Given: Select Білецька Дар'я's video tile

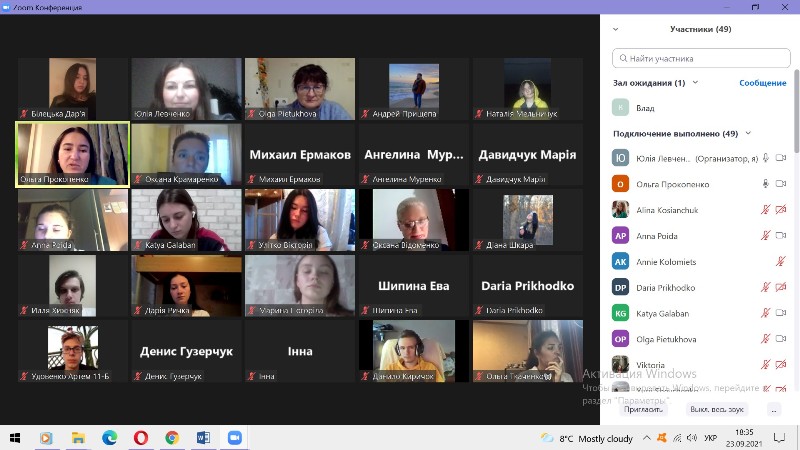Looking at the screenshot, I should (x=72, y=89).
